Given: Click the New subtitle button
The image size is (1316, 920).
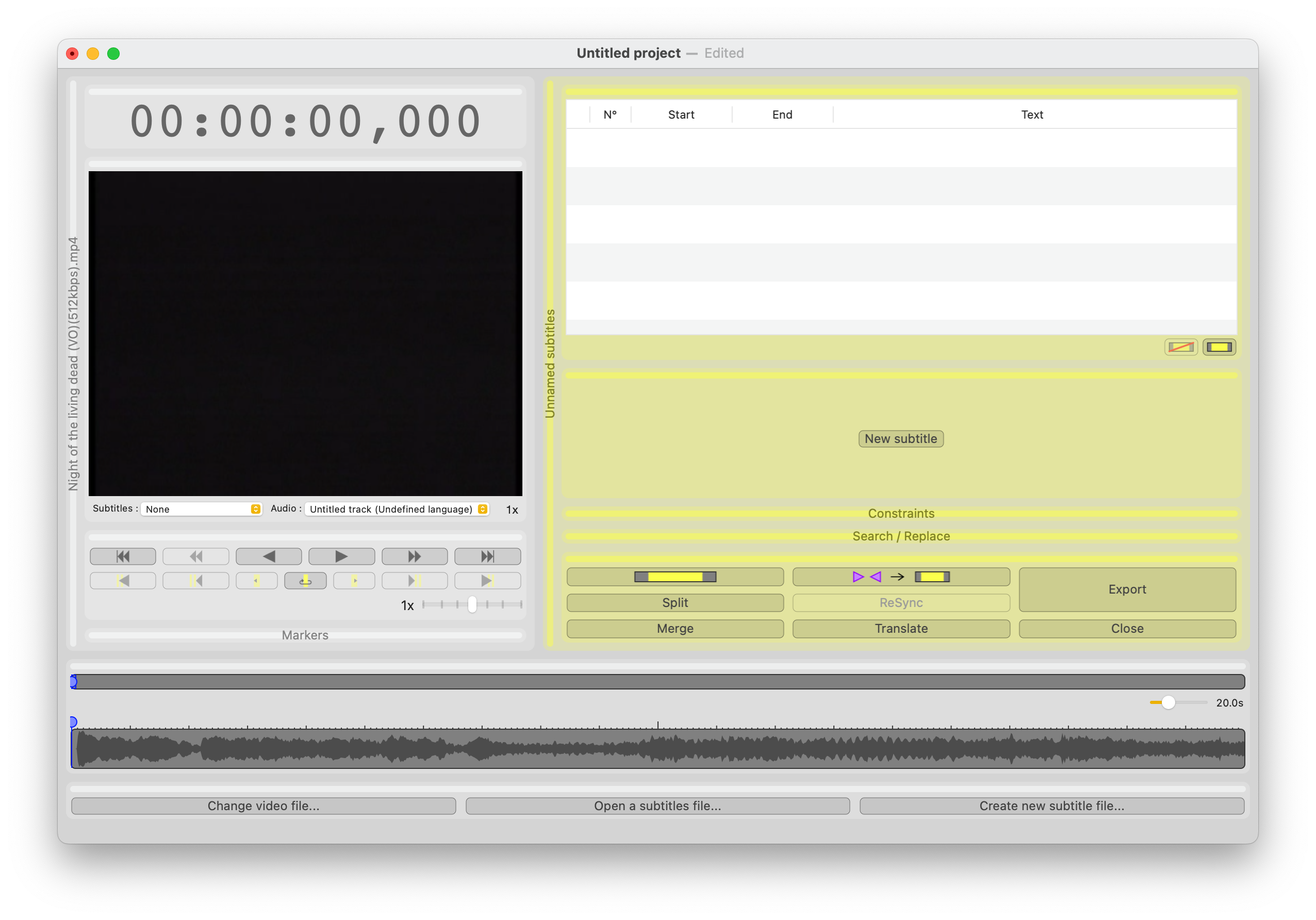Looking at the screenshot, I should pos(900,438).
